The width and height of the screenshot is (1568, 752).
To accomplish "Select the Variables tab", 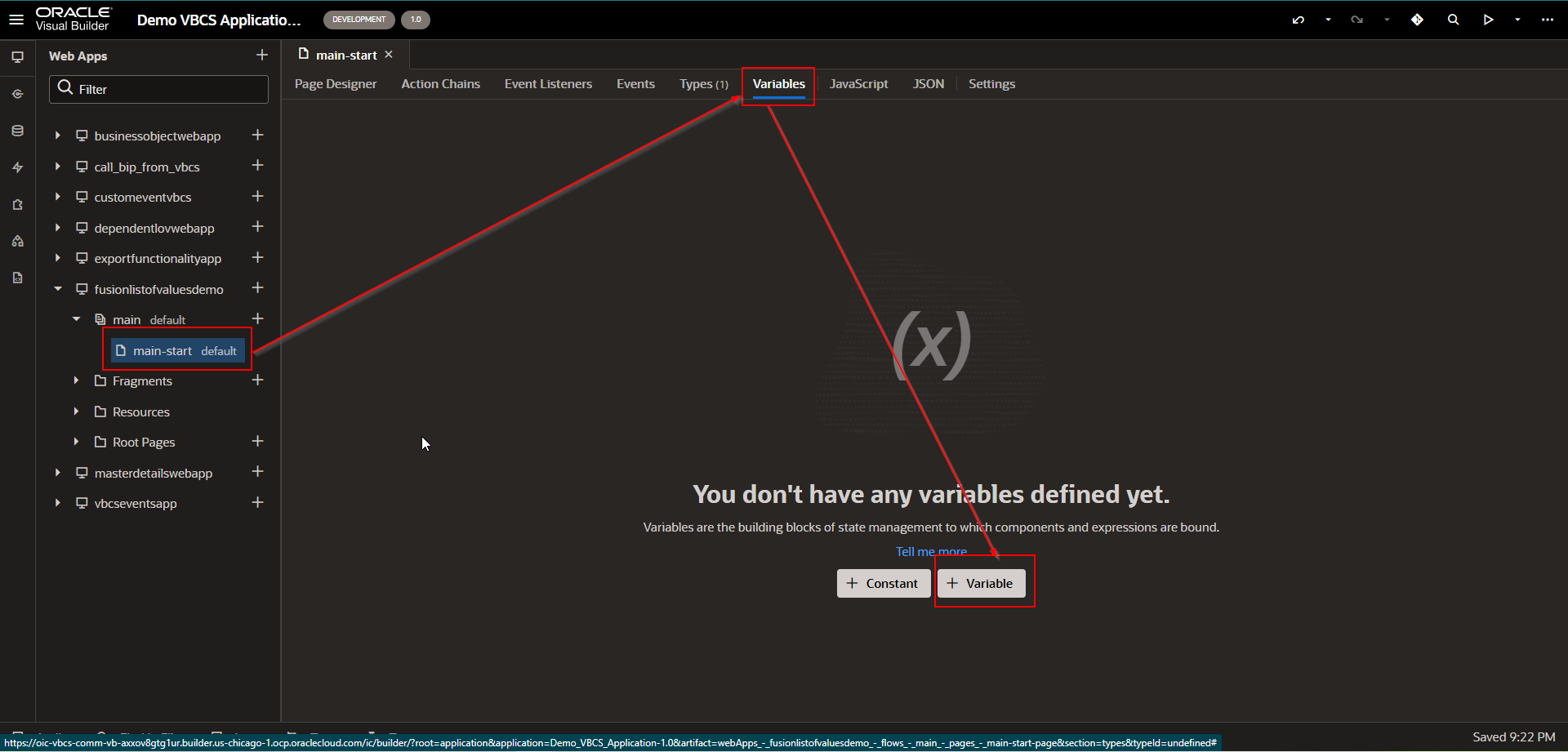I will pyautogui.click(x=778, y=84).
